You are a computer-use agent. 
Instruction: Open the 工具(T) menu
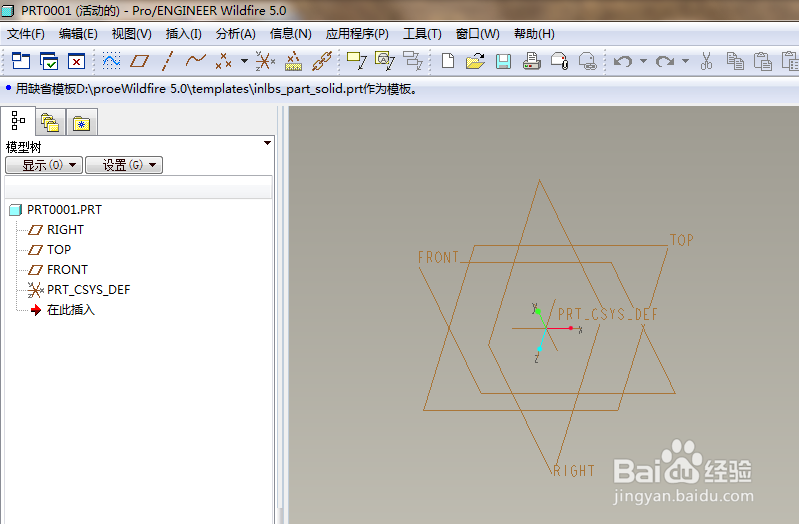click(422, 34)
